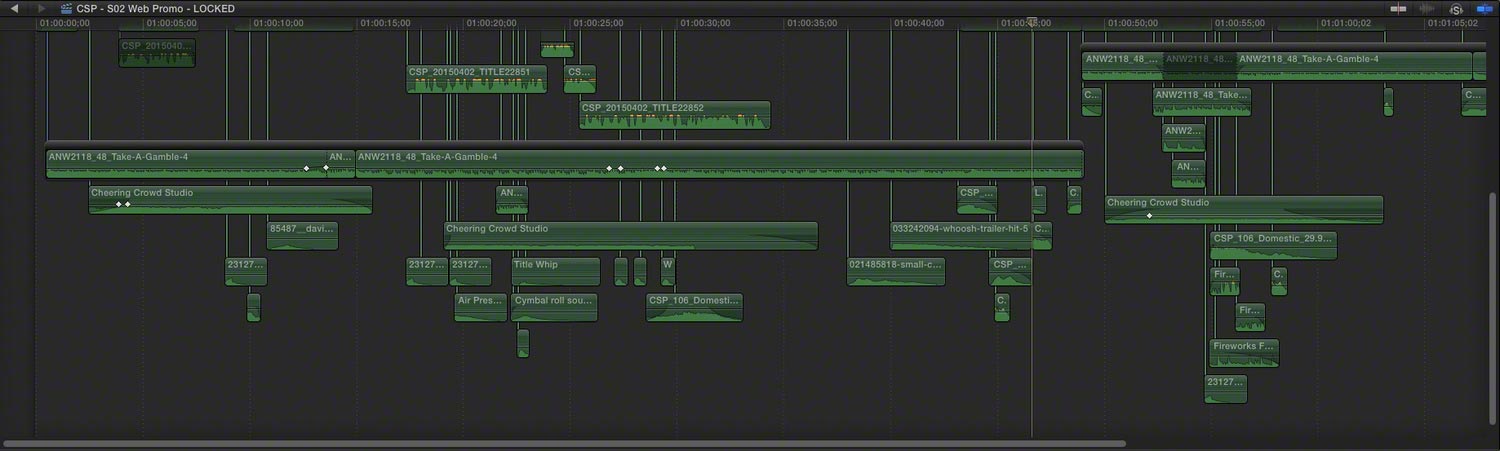Select the CSP_2015040... clip at top left
Screen dimensions: 1500x451
coord(157,53)
